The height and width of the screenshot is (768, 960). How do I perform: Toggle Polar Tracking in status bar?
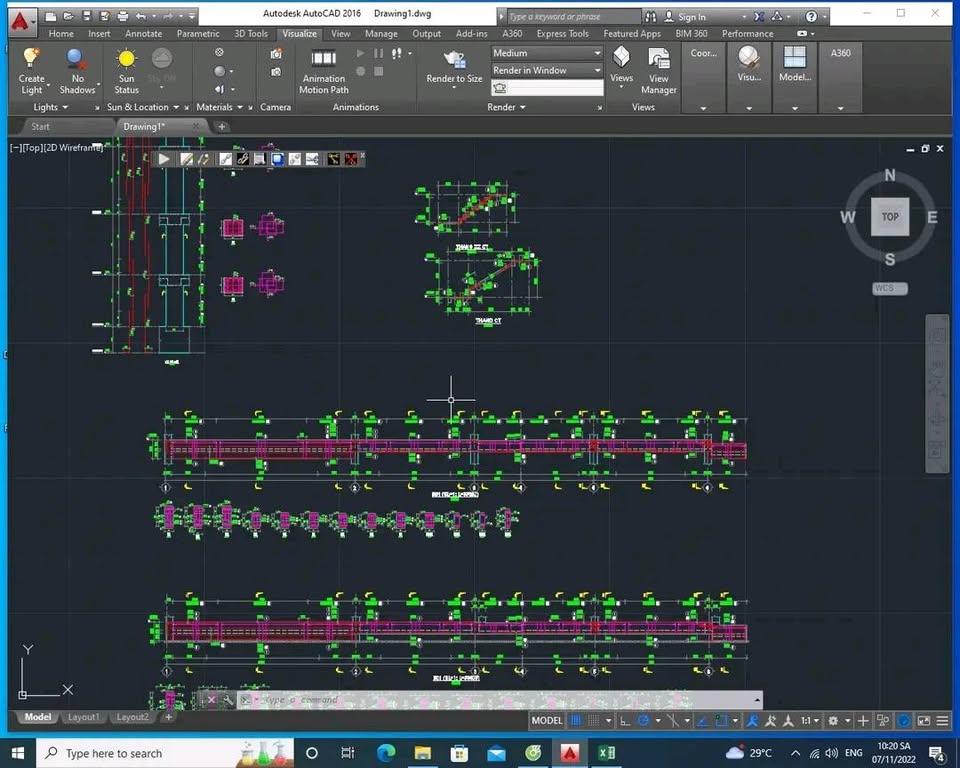click(x=643, y=721)
